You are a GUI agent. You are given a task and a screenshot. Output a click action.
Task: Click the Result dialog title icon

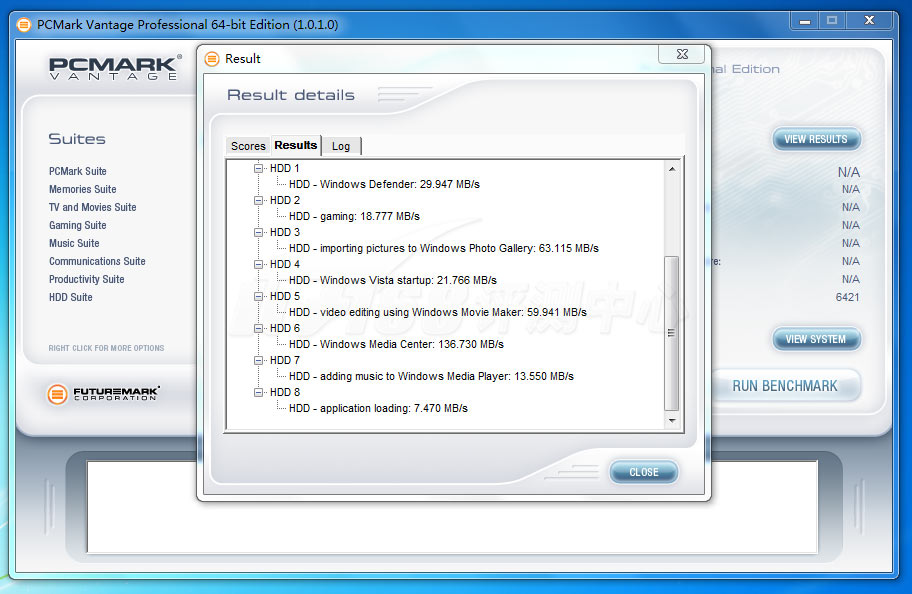[212, 59]
